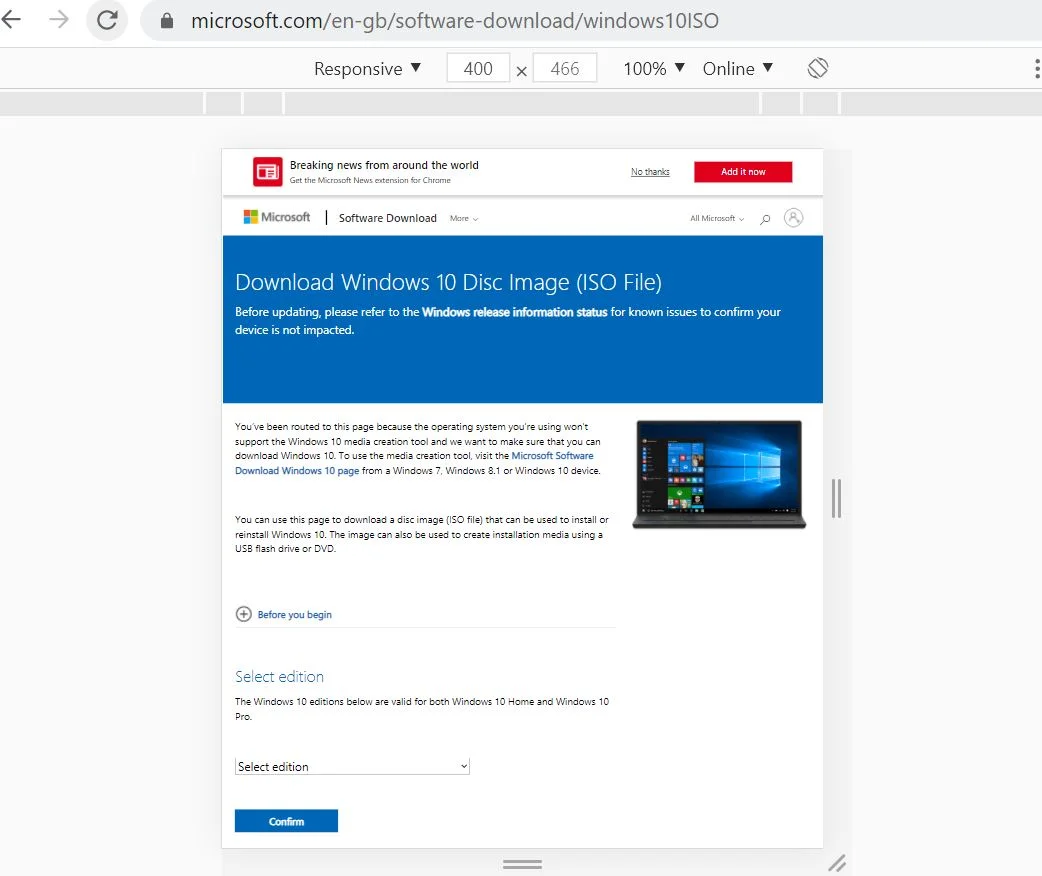Click the Confirm button
This screenshot has height=876, width=1042.
tap(286, 821)
